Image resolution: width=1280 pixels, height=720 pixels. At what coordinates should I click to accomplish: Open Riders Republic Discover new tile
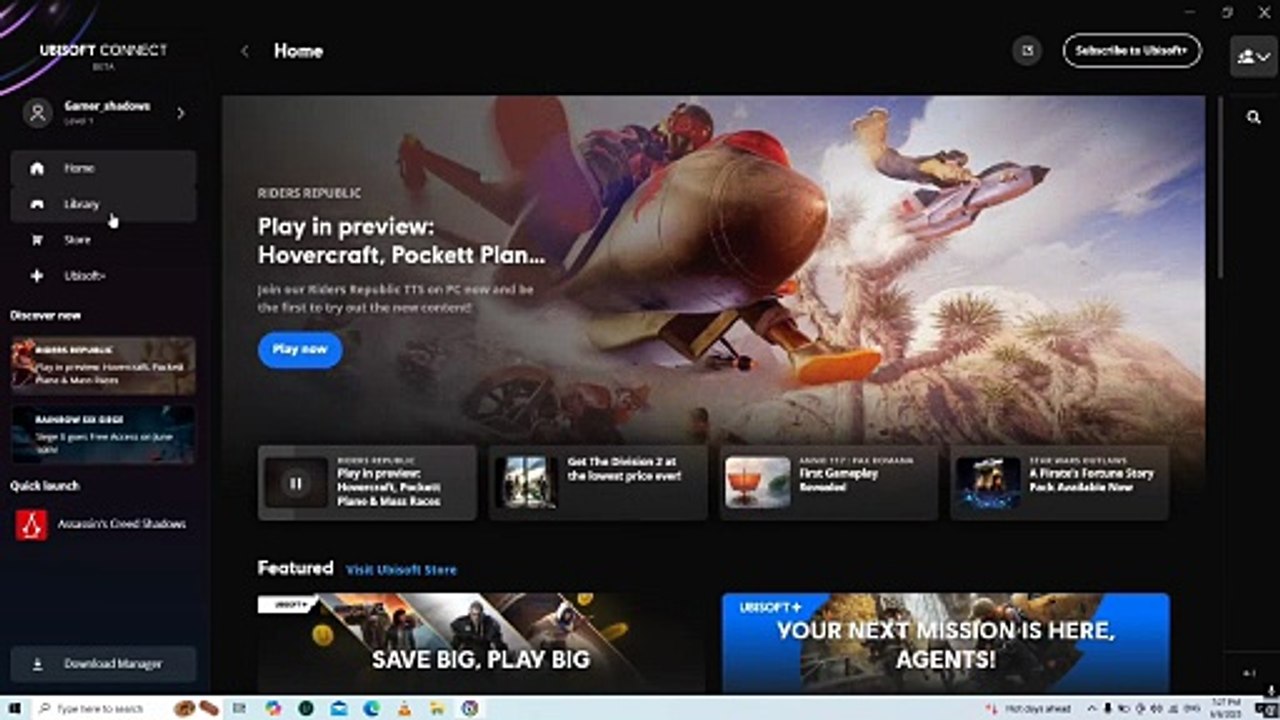103,365
